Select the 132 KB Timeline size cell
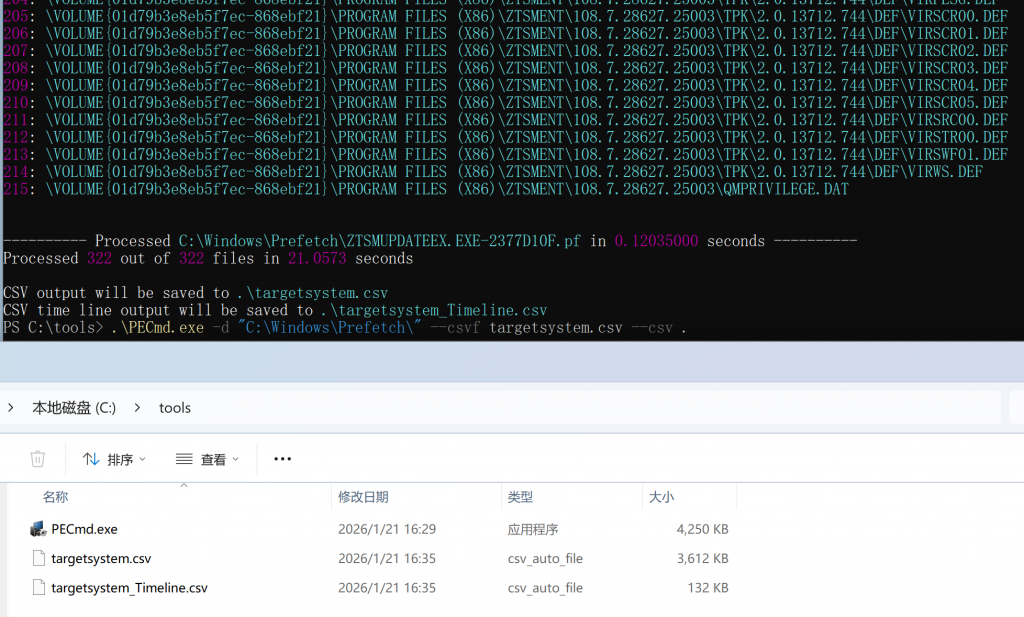Screen dimensions: 1024x617 tap(708, 588)
